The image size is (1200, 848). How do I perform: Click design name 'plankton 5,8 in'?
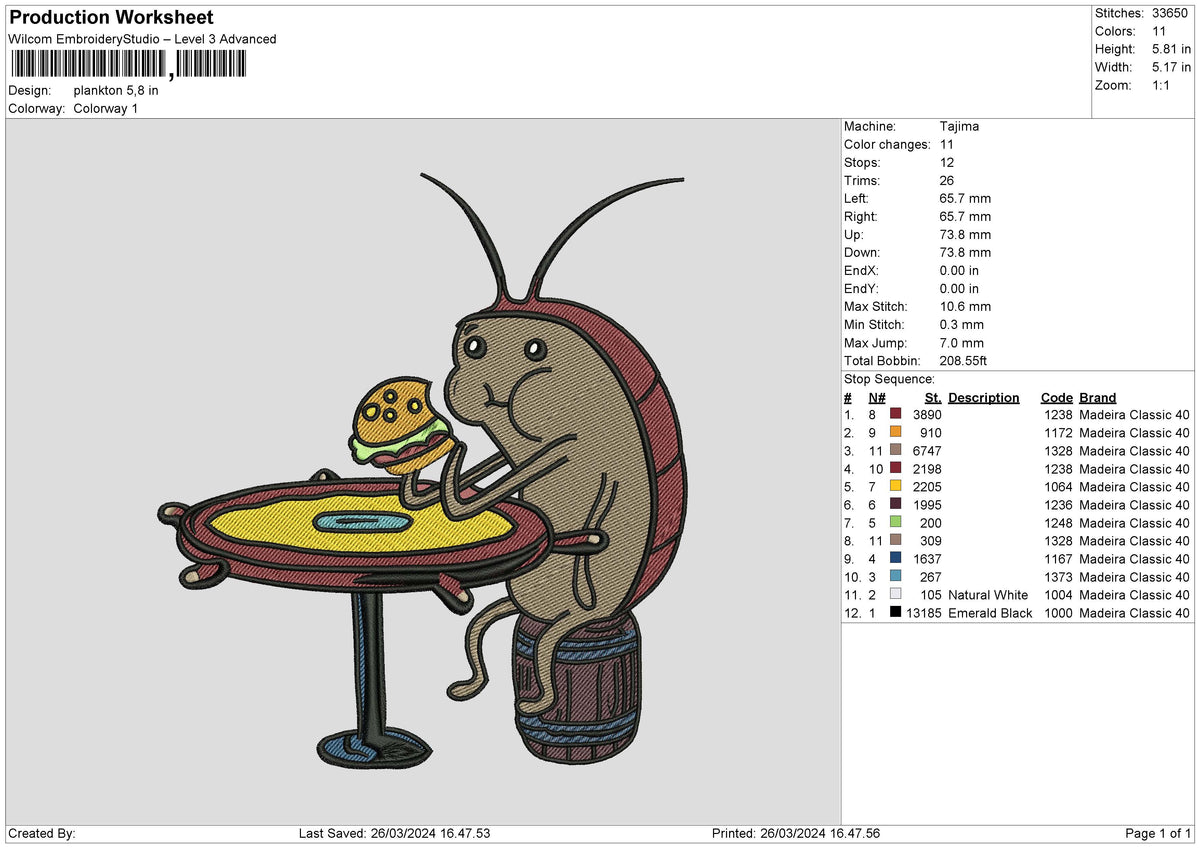pyautogui.click(x=116, y=90)
